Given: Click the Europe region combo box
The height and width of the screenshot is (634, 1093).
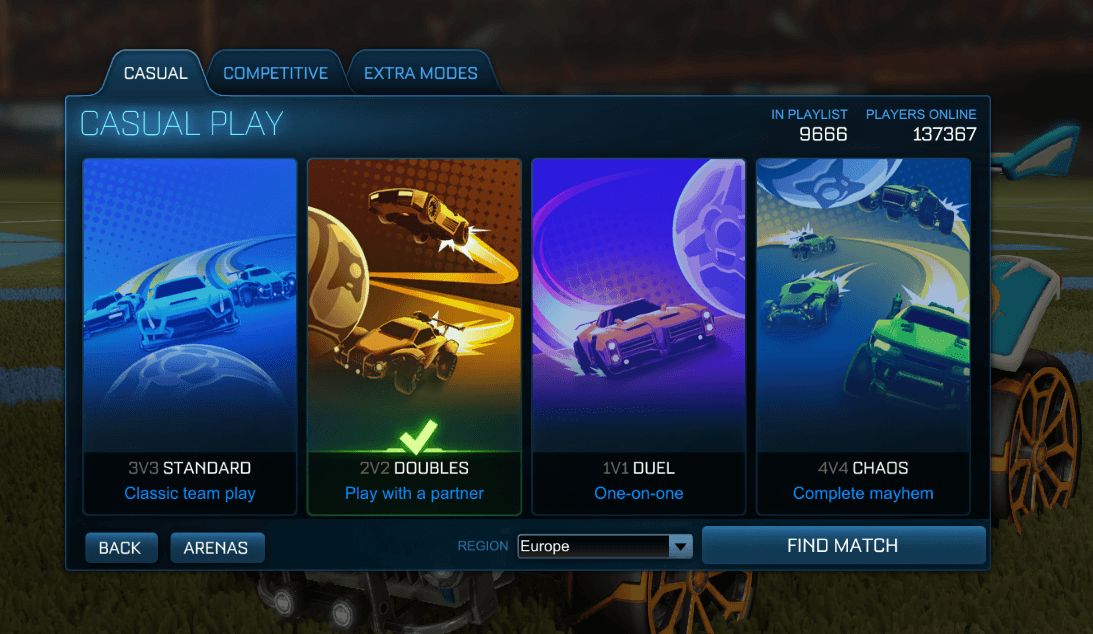Looking at the screenshot, I should pyautogui.click(x=605, y=546).
